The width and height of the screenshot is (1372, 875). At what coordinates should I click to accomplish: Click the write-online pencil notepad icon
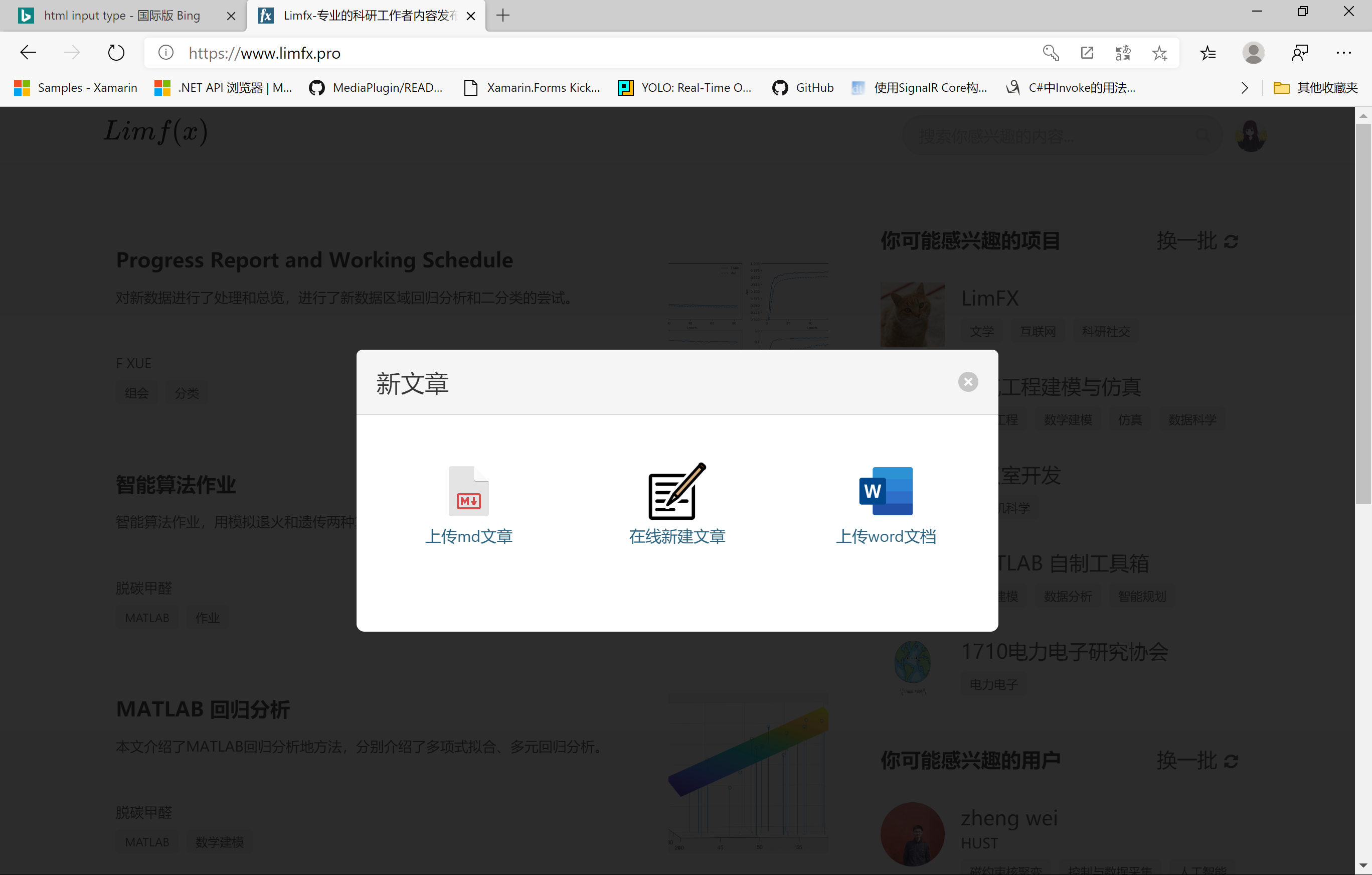677,491
